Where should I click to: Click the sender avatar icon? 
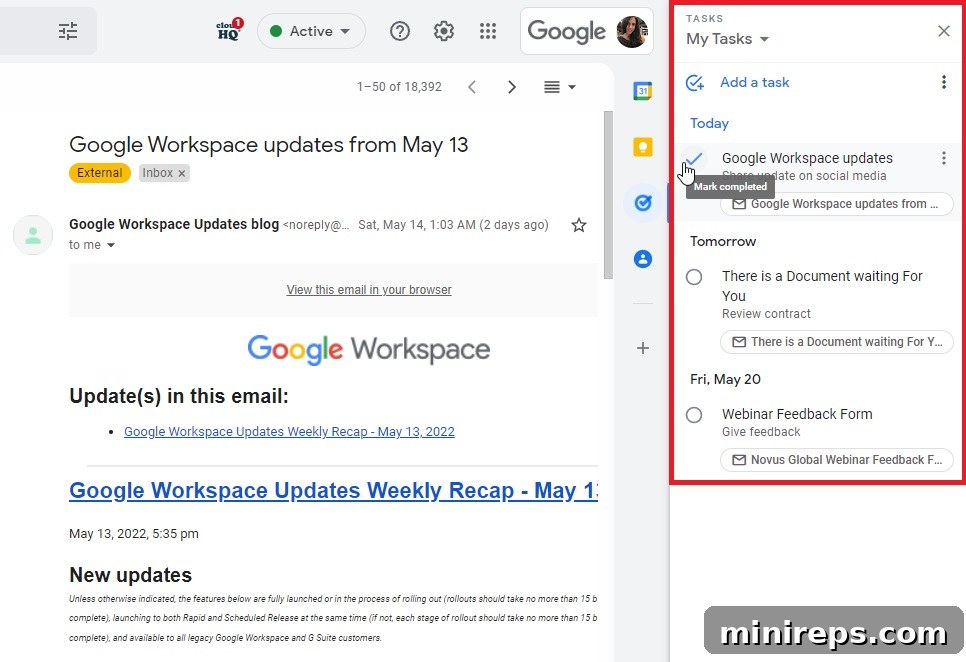(33, 235)
